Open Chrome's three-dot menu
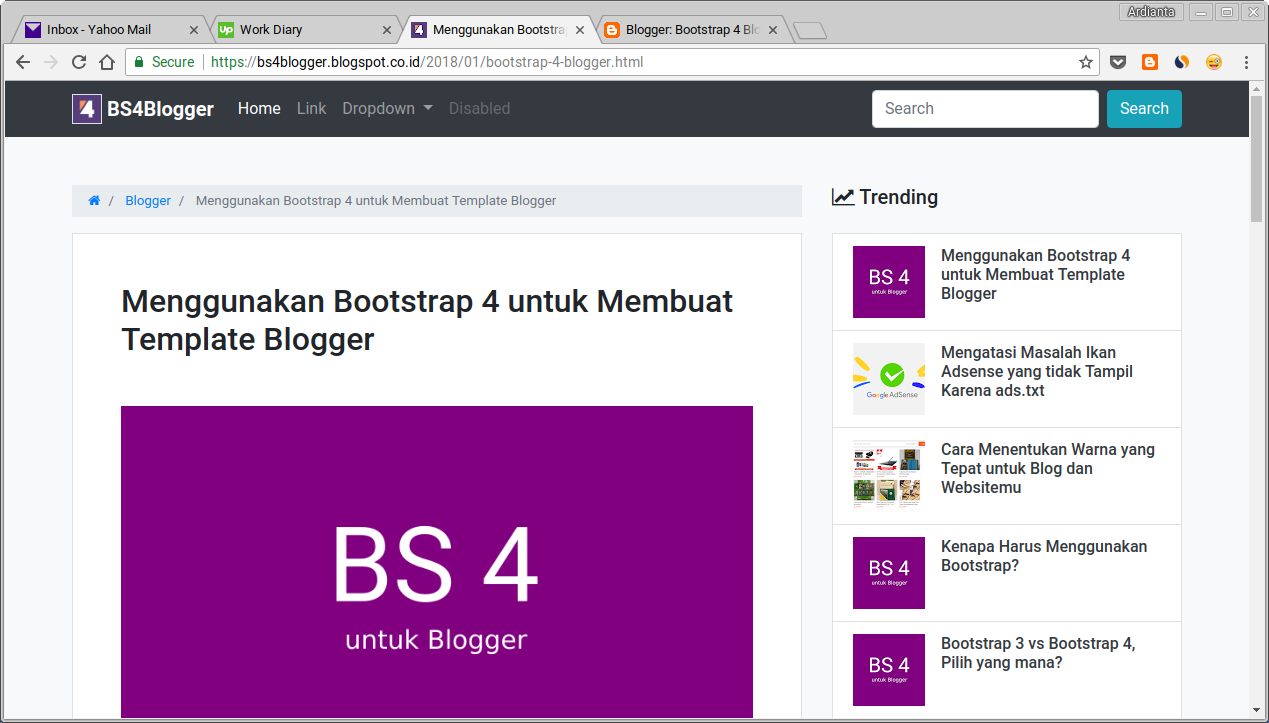Viewport: 1269px width, 723px height. tap(1246, 61)
